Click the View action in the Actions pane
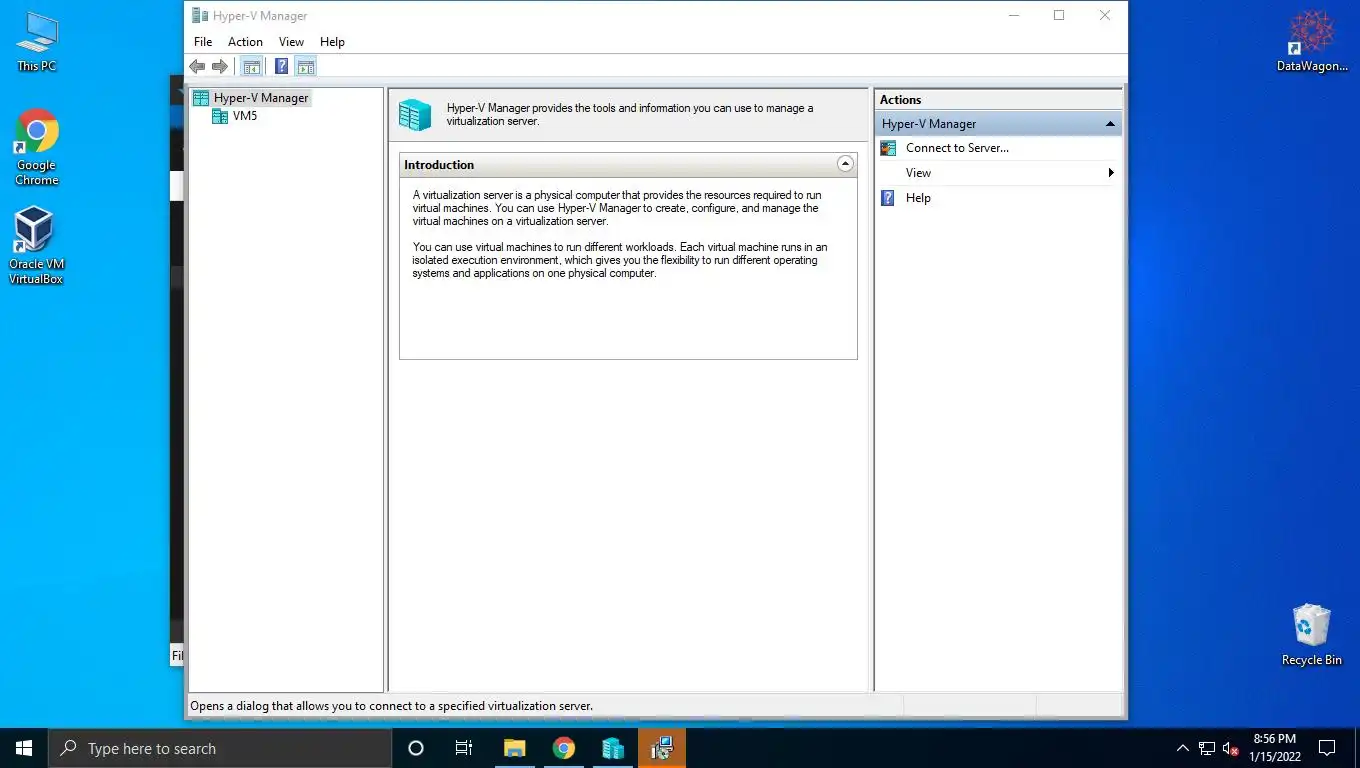The height and width of the screenshot is (768, 1360). tap(918, 173)
